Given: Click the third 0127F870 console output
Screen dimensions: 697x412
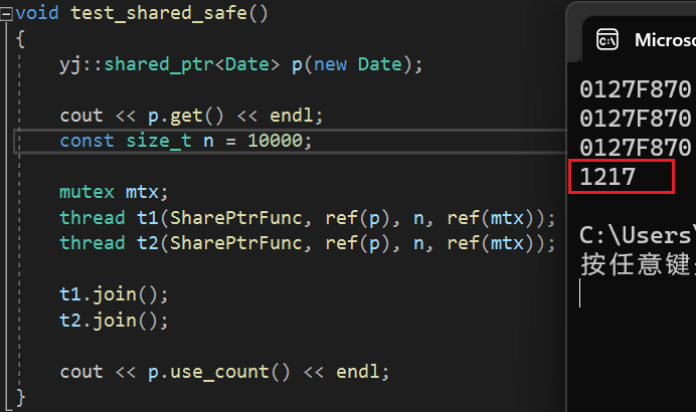Looking at the screenshot, I should (635, 148).
